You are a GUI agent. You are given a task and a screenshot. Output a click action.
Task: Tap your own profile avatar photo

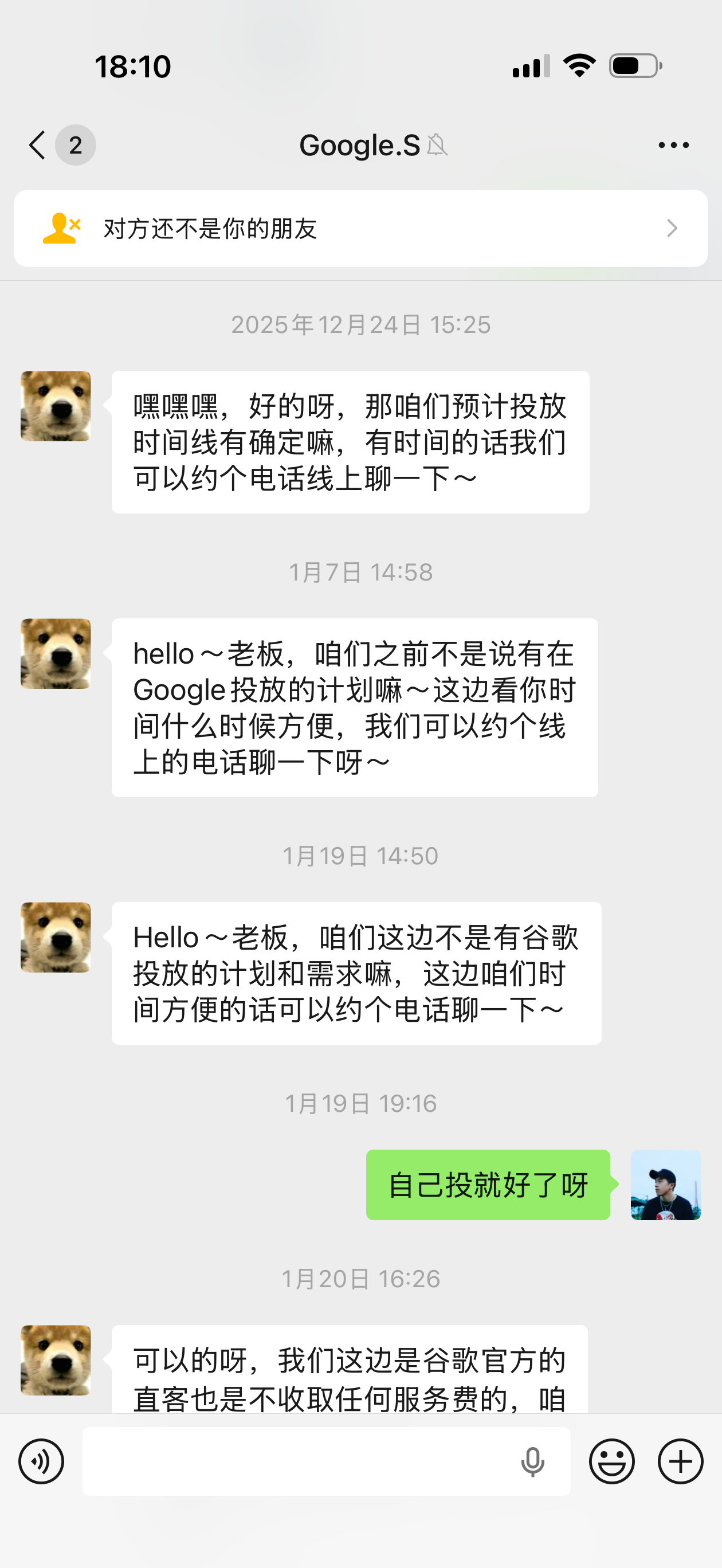665,1185
